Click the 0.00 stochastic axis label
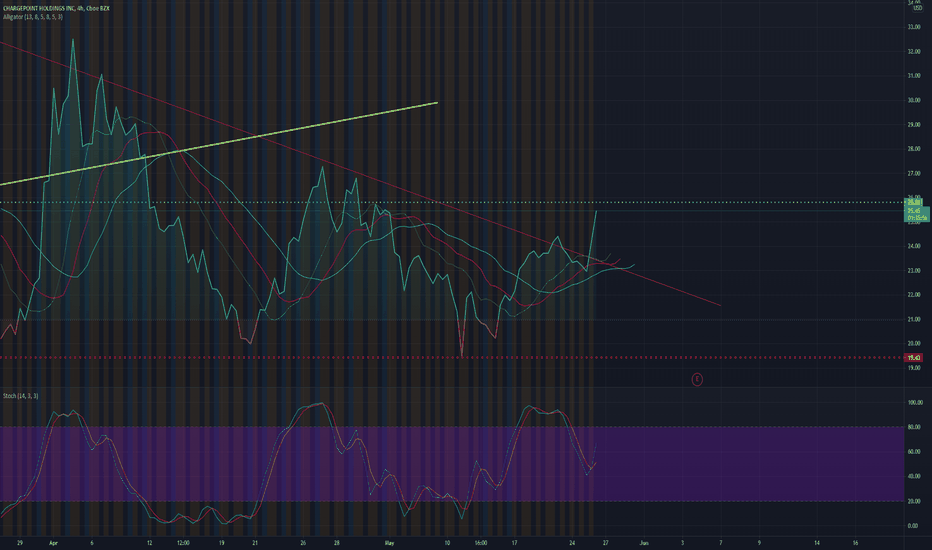Viewport: 932px width, 550px height. (x=913, y=526)
